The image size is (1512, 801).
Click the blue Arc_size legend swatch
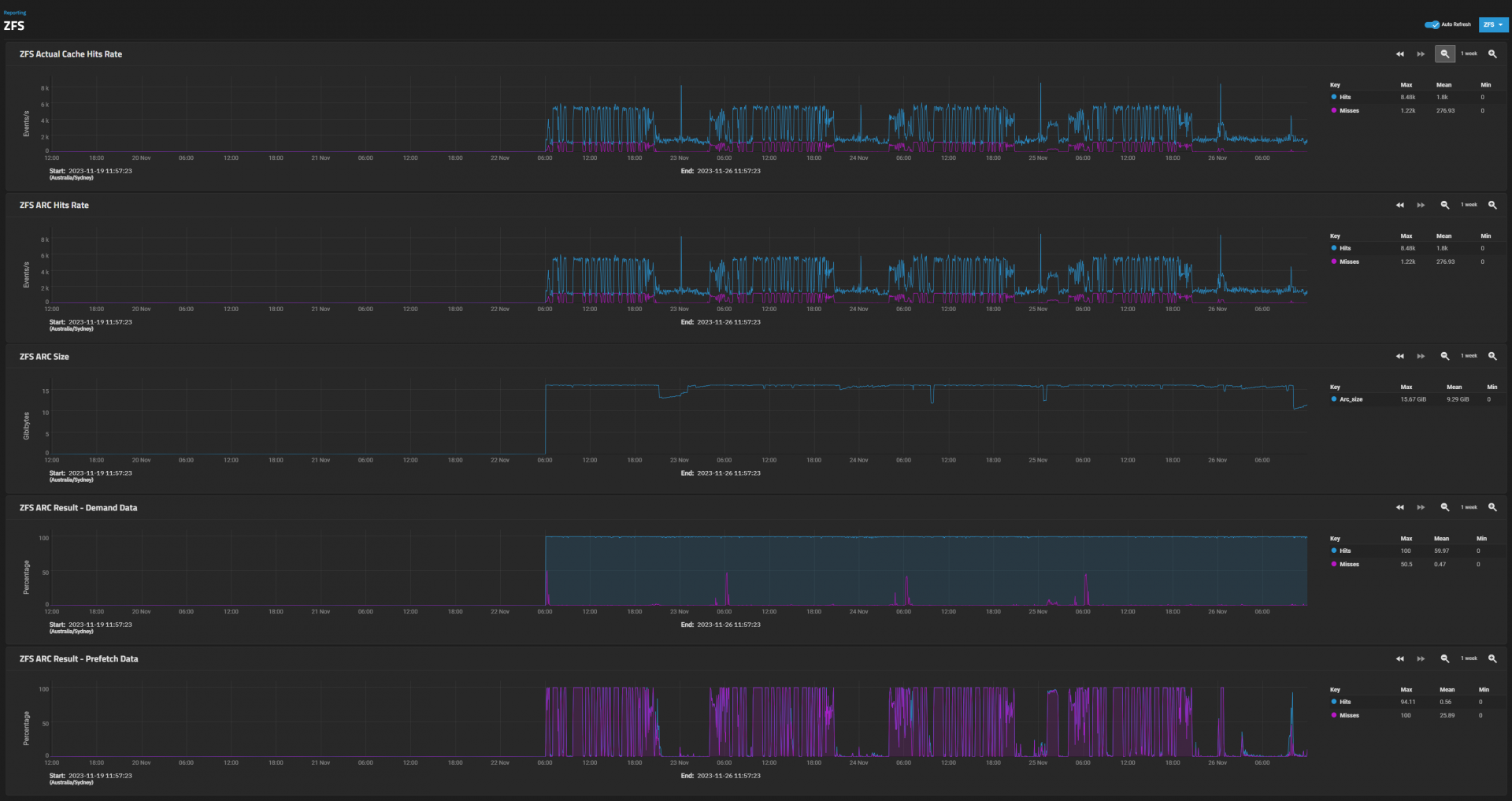[x=1334, y=399]
